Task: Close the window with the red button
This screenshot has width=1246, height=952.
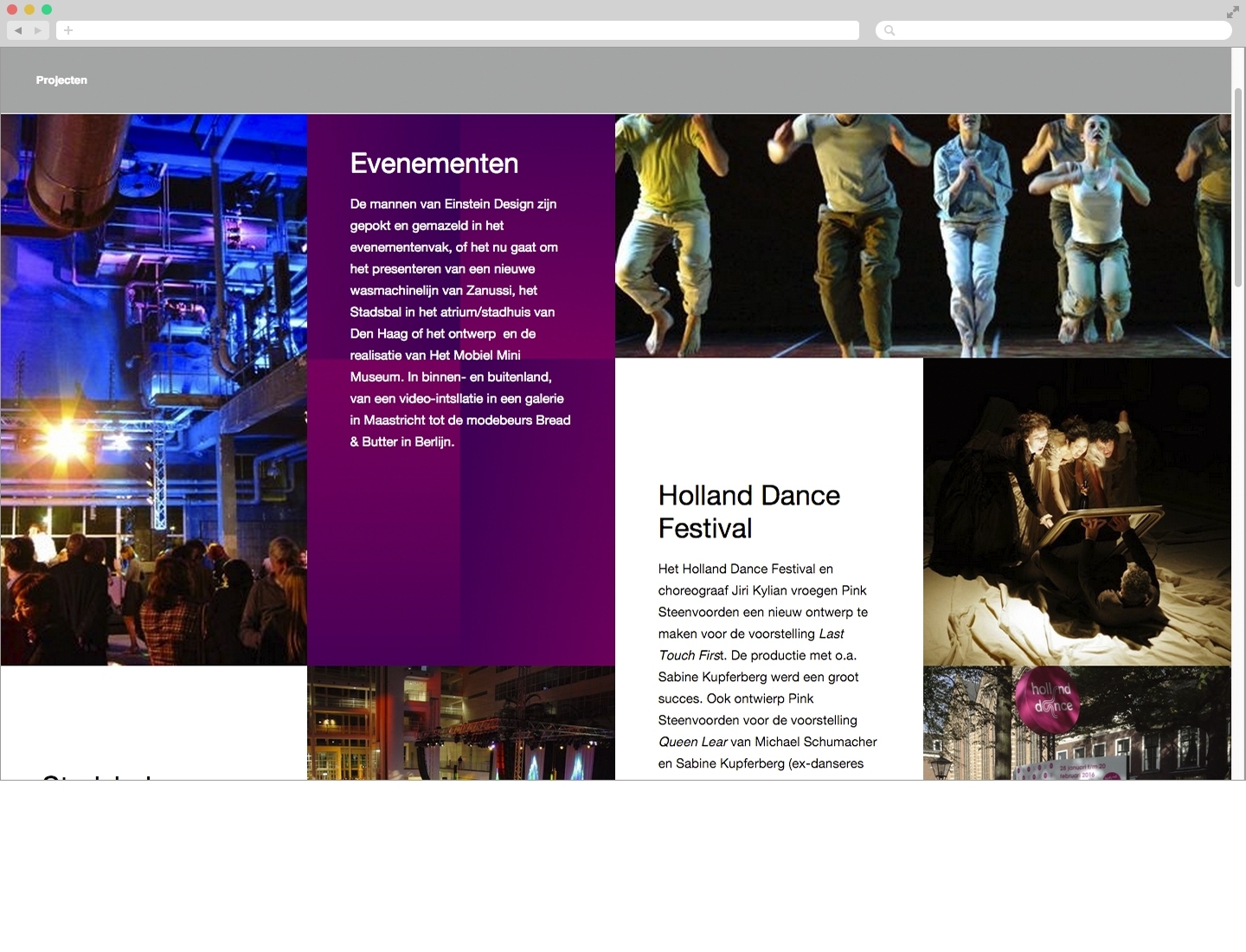Action: [12, 10]
